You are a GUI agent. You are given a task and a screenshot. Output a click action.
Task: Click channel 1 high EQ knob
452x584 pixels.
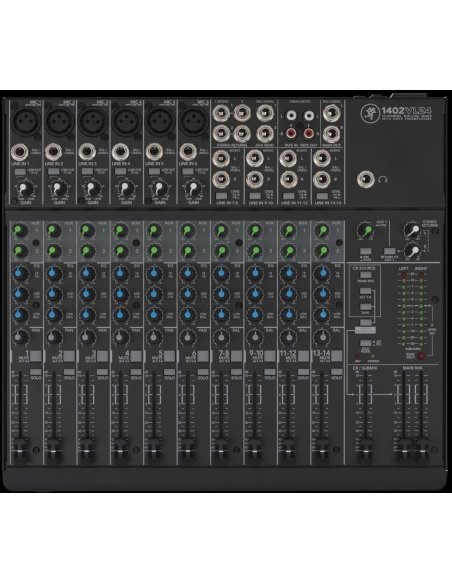pyautogui.click(x=20, y=274)
